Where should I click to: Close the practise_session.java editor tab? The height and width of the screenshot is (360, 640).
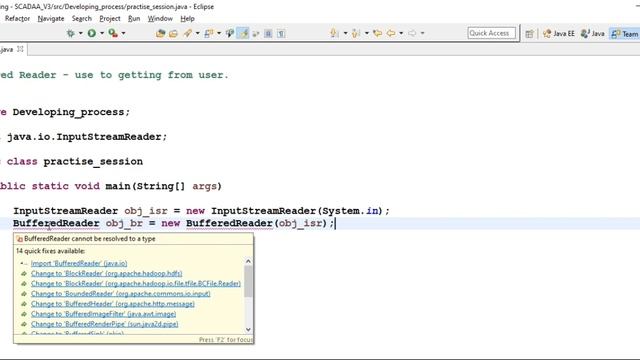pyautogui.click(x=20, y=49)
